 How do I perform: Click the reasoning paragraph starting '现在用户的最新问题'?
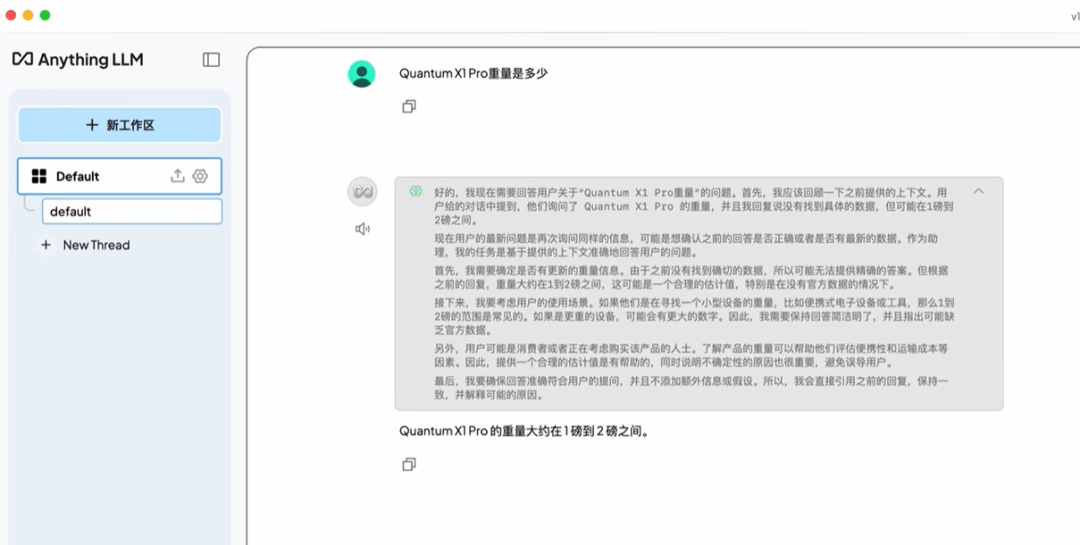pyautogui.click(x=686, y=246)
